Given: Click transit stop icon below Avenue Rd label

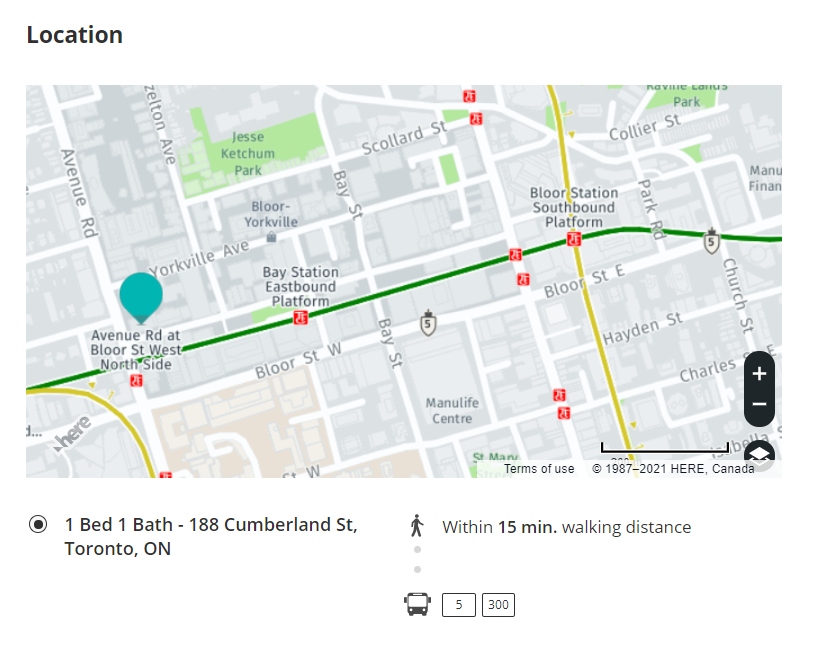Looking at the screenshot, I should click(136, 381).
